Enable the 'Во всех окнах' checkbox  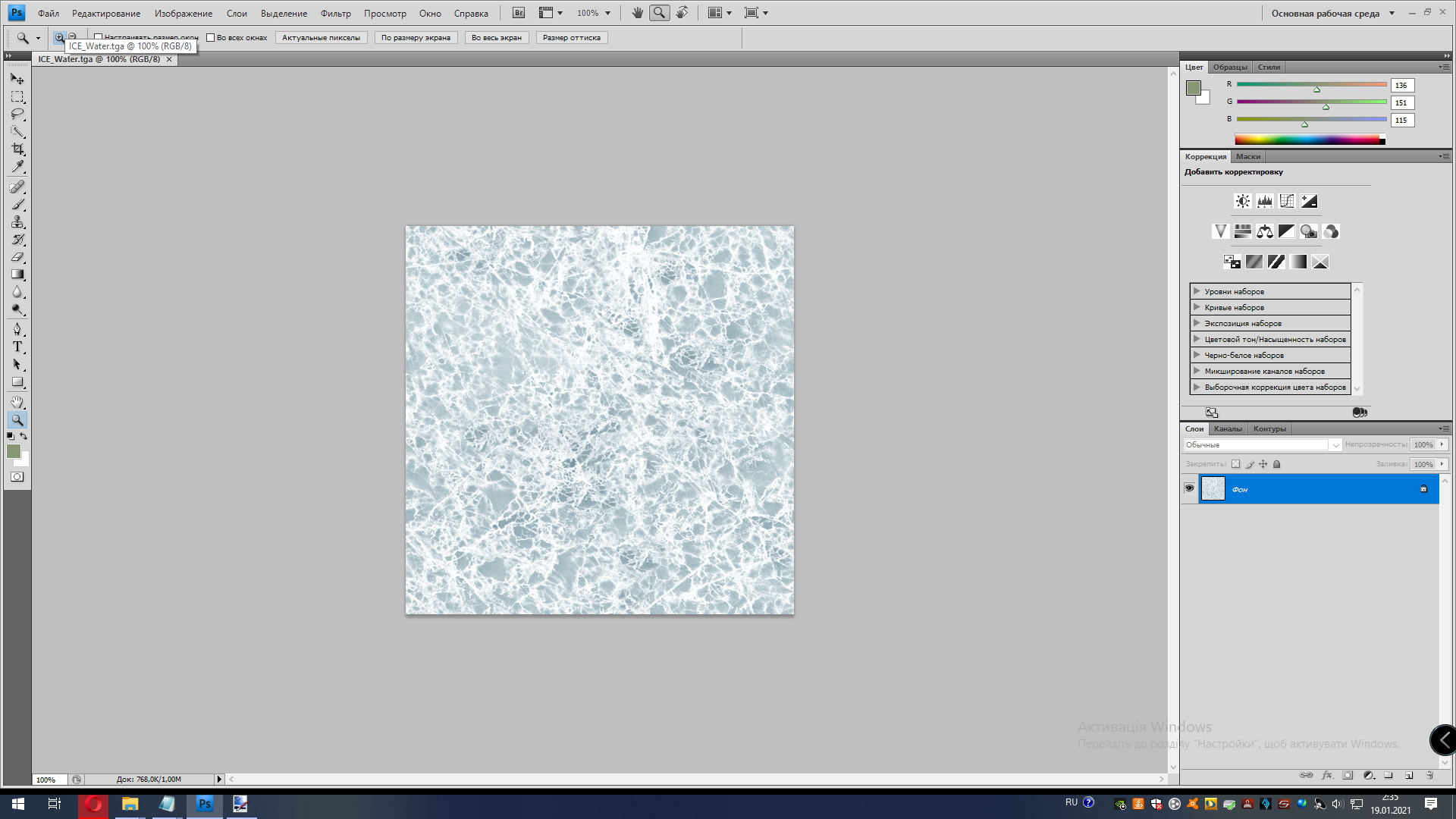(x=211, y=38)
